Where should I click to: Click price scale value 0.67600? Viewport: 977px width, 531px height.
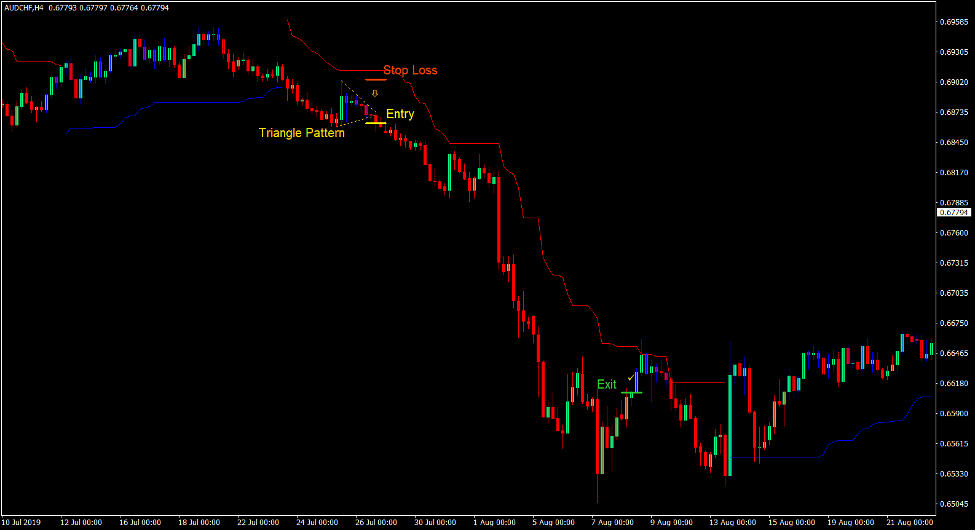tap(954, 233)
